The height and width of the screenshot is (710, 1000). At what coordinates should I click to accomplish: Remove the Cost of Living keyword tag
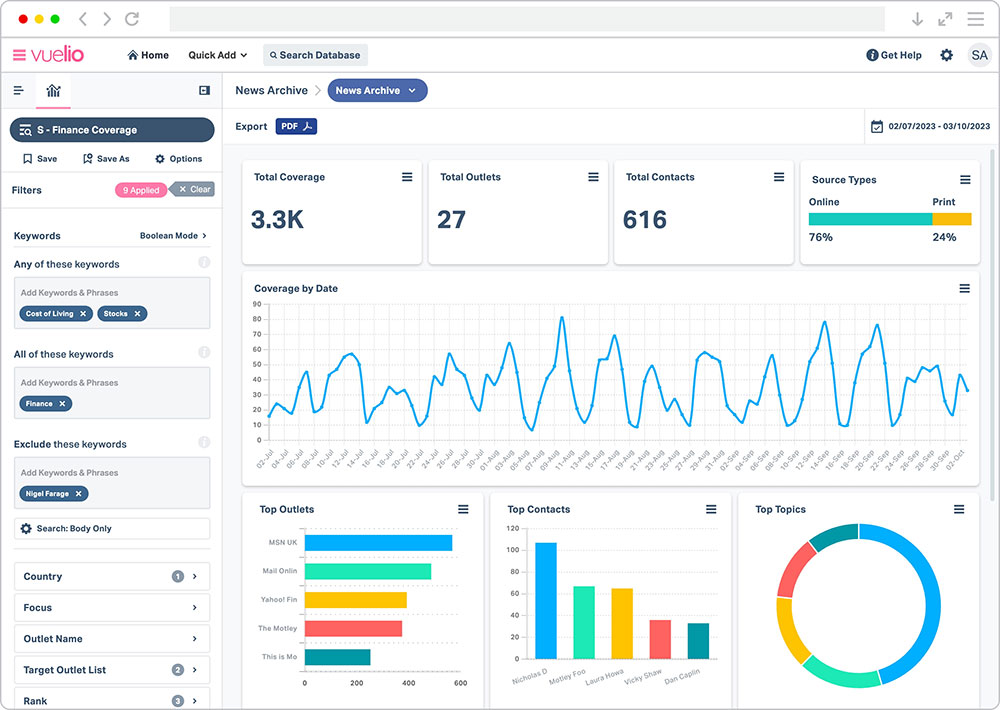pos(83,314)
